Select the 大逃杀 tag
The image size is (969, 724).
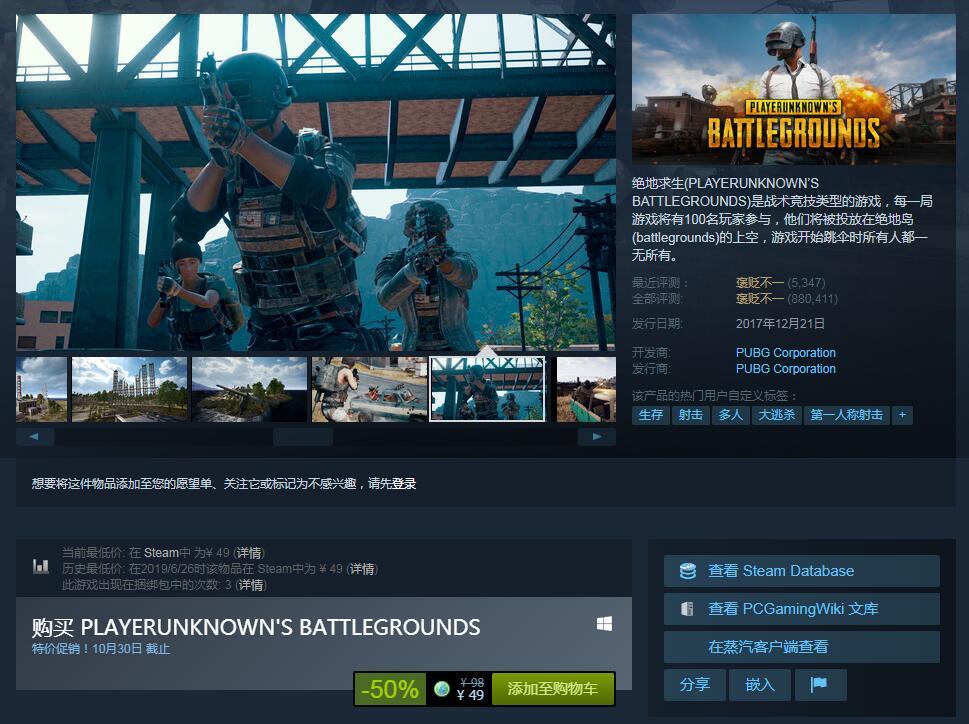[x=776, y=415]
